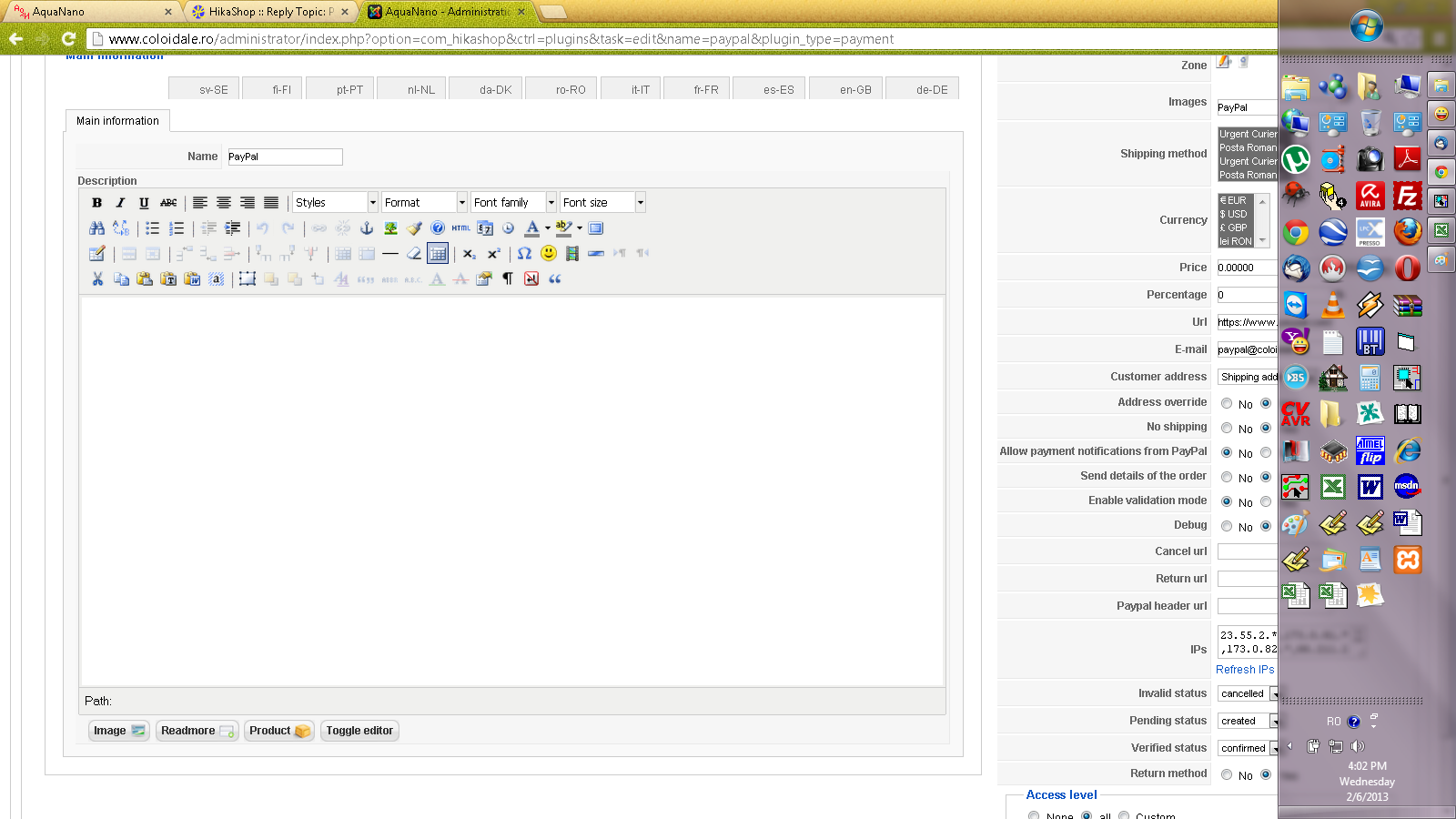Open the Format dropdown
1456x819 pixels.
click(424, 202)
